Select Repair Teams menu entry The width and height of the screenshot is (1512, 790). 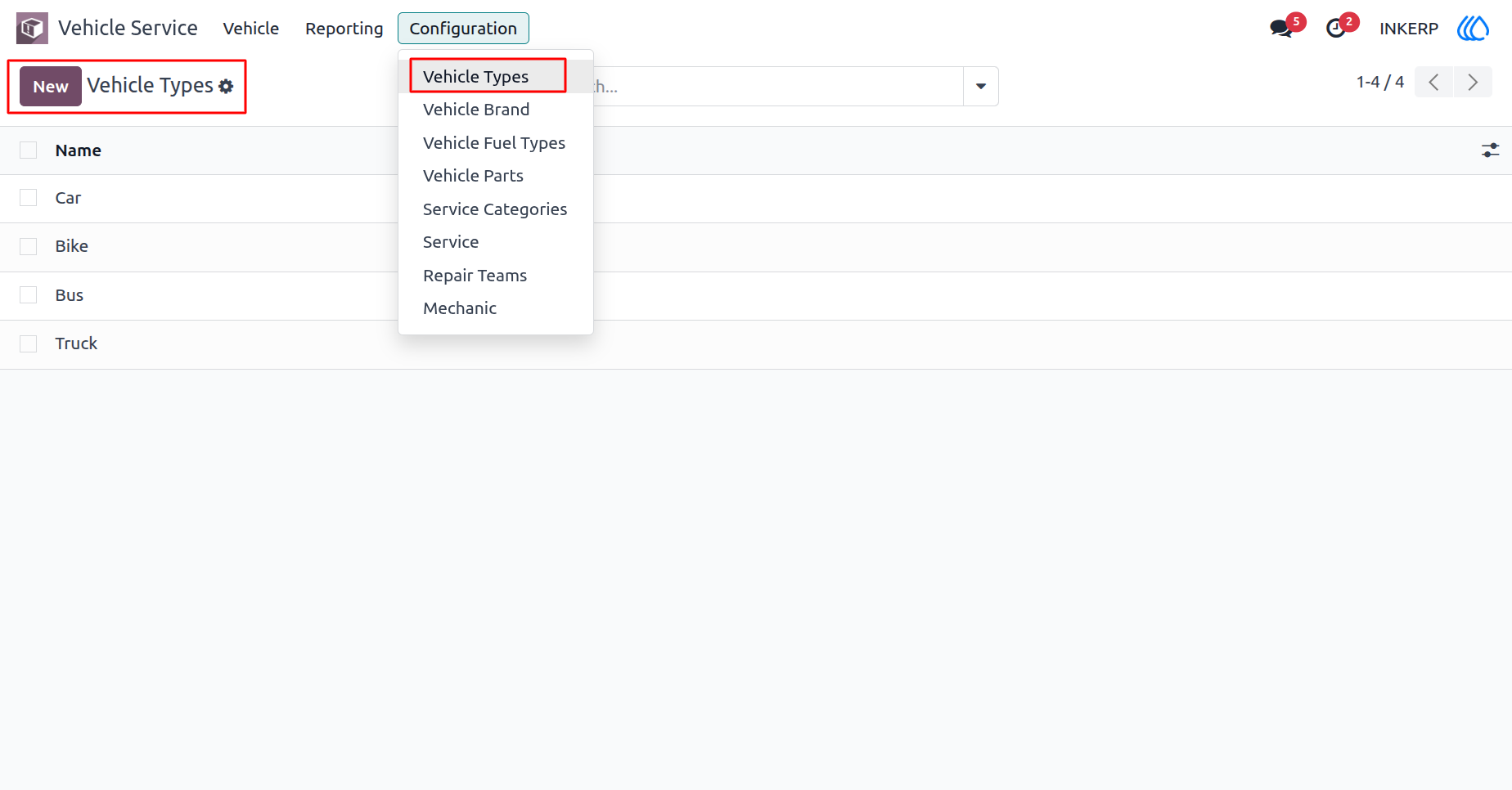tap(495, 276)
